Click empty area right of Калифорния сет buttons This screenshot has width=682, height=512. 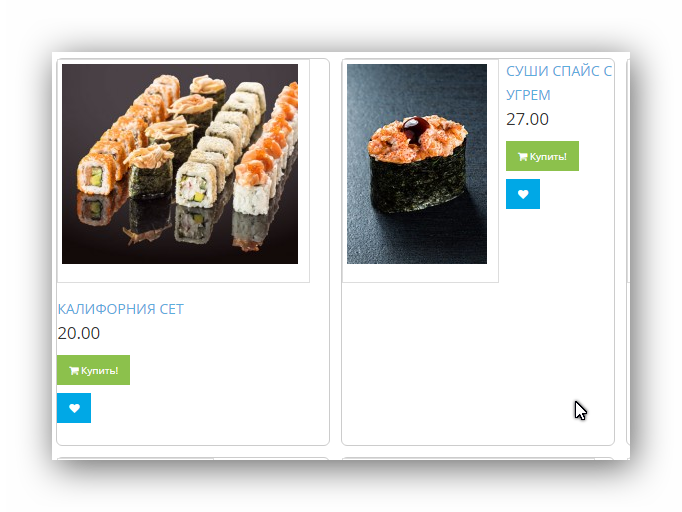(229, 388)
